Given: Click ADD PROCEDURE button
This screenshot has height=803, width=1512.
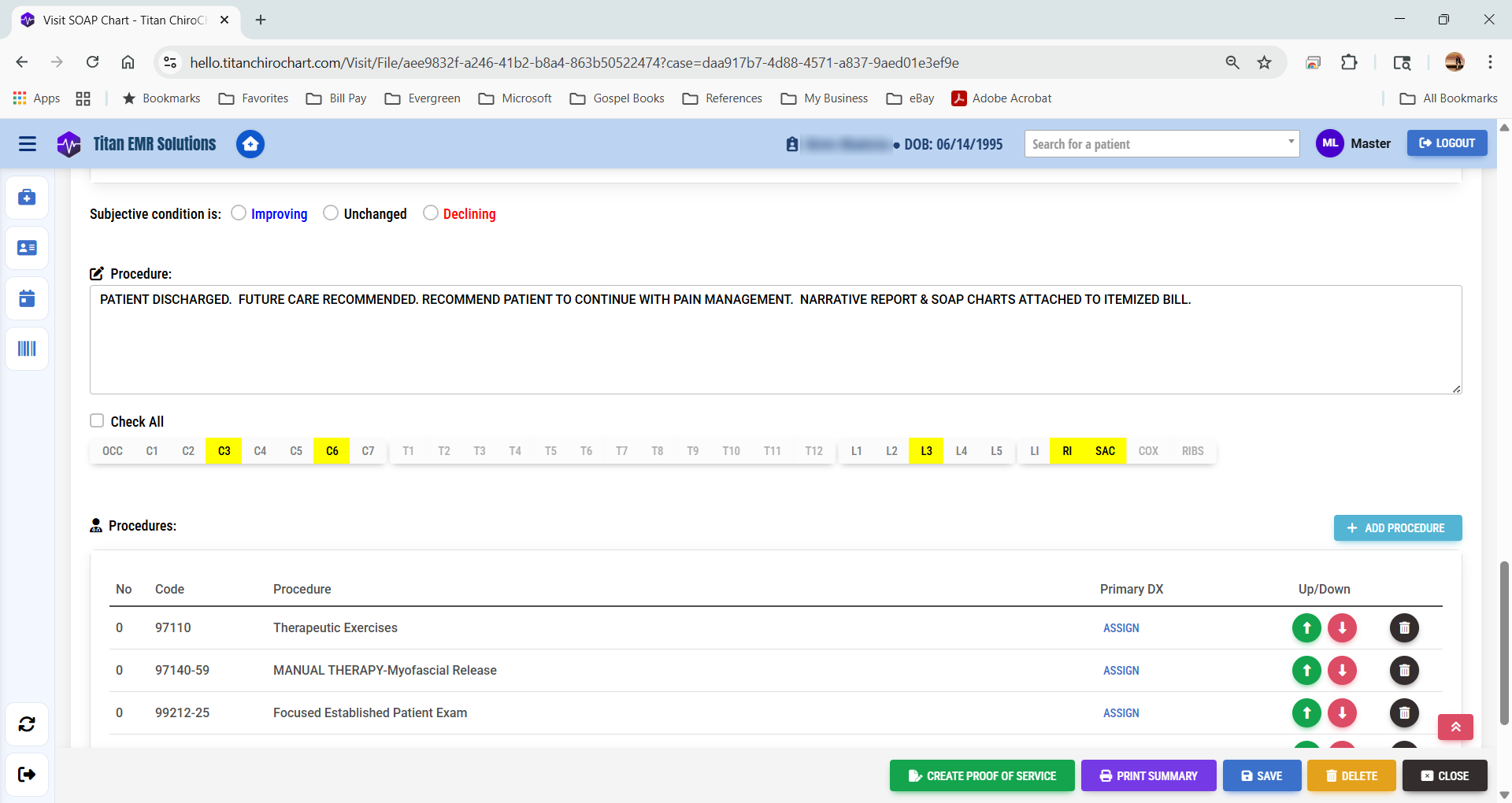Looking at the screenshot, I should [x=1397, y=527].
